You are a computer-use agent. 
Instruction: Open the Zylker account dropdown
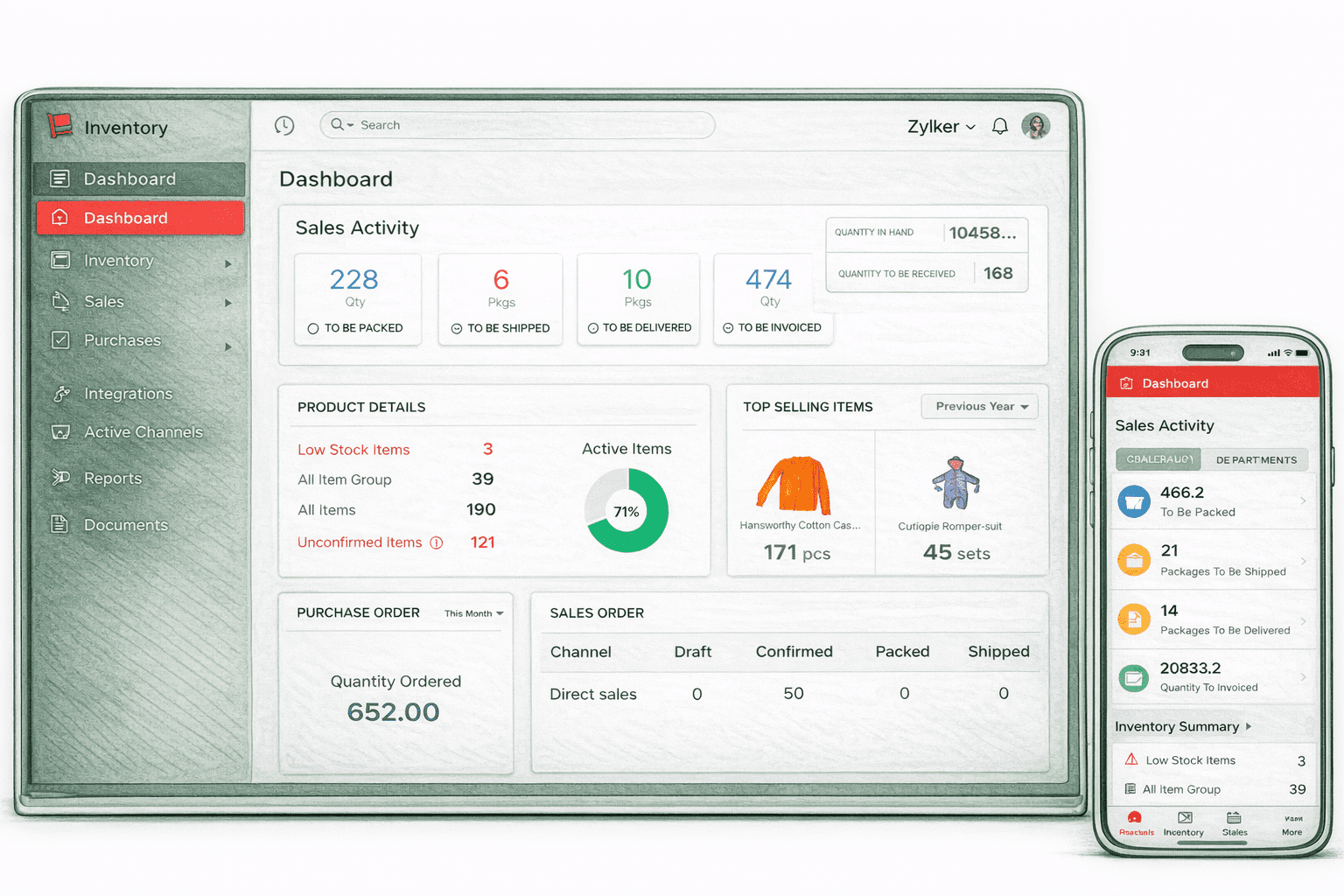941,126
